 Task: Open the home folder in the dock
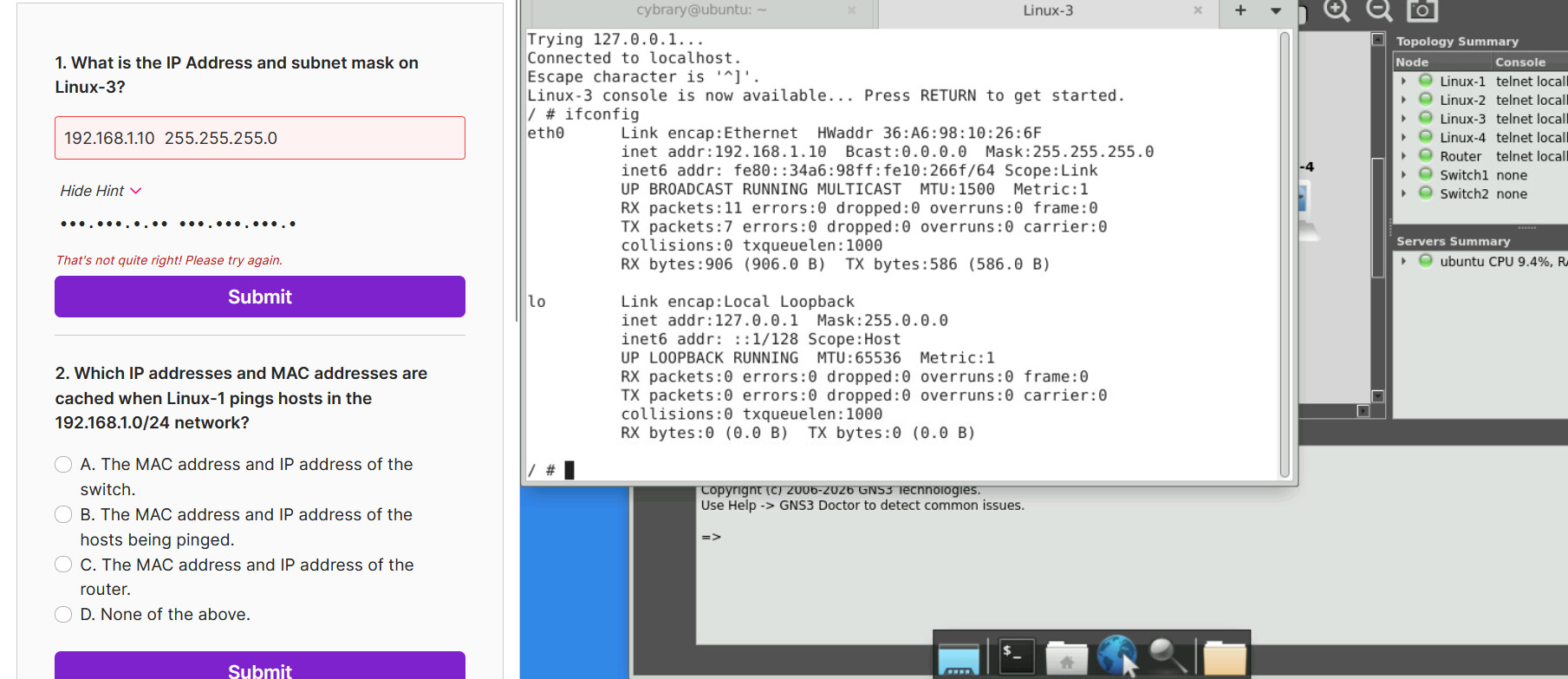click(x=1066, y=657)
